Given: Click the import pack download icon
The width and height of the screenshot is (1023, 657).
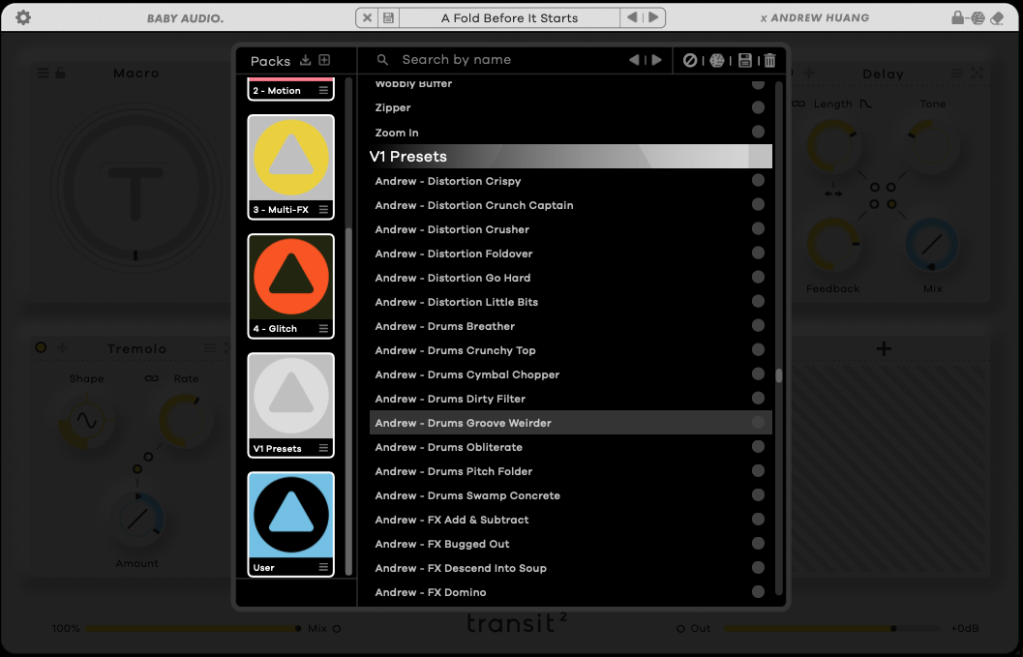Looking at the screenshot, I should coord(306,60).
